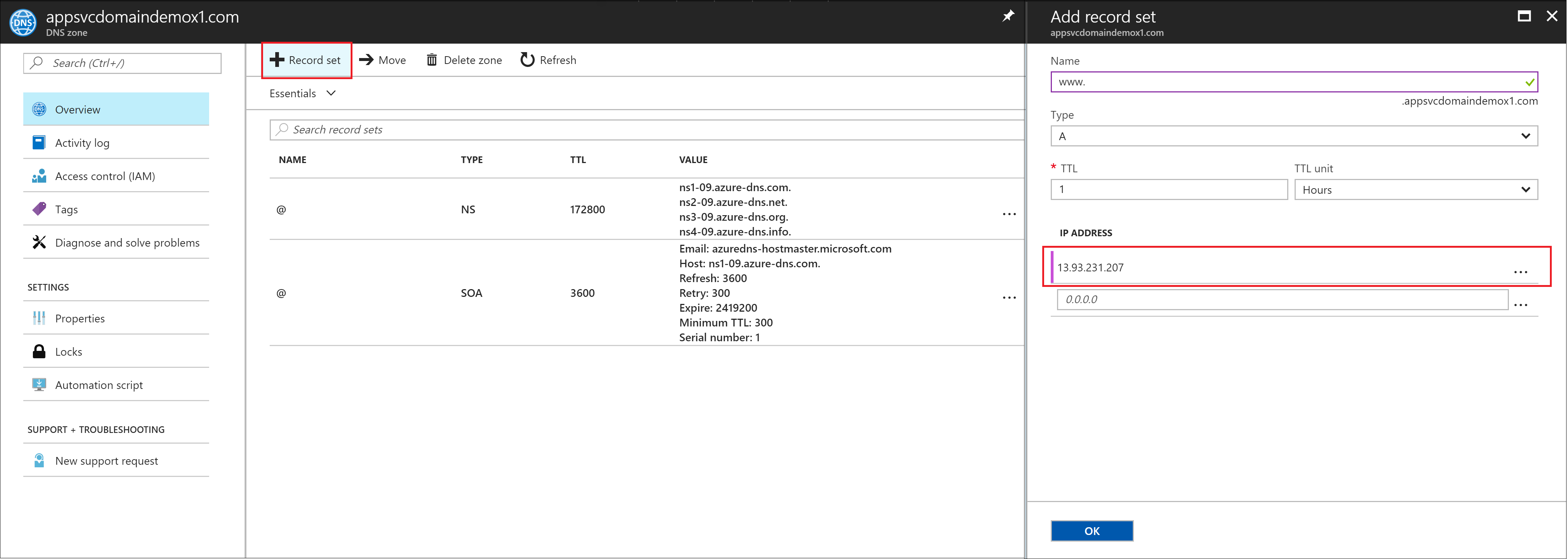
Task: Click the Refresh icon in the toolbar
Action: coord(527,60)
